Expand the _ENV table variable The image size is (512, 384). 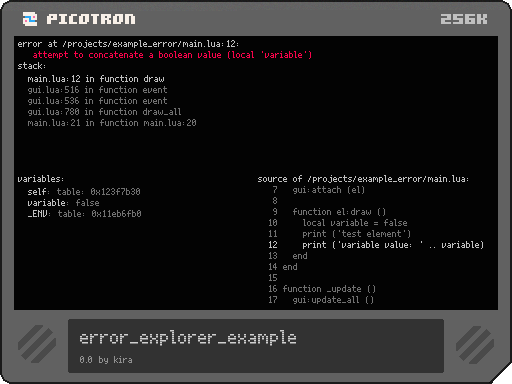click(x=84, y=214)
